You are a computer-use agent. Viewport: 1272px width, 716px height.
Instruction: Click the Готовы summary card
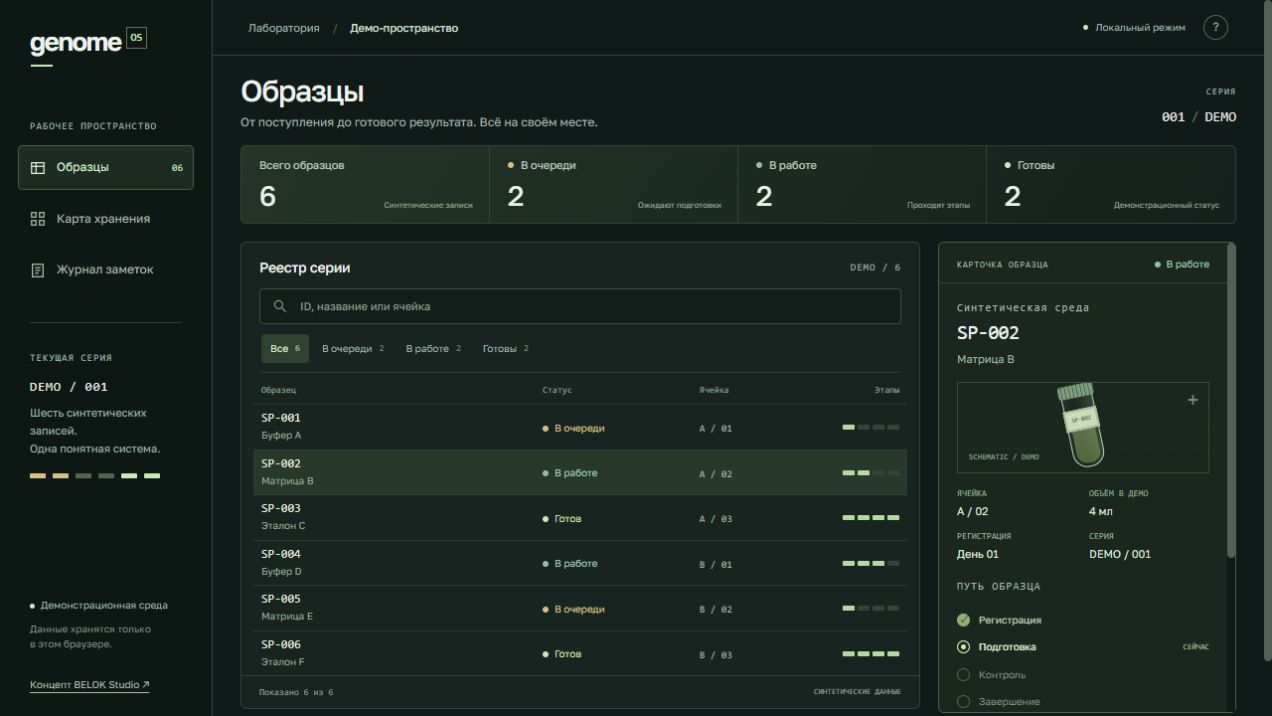pos(1111,185)
